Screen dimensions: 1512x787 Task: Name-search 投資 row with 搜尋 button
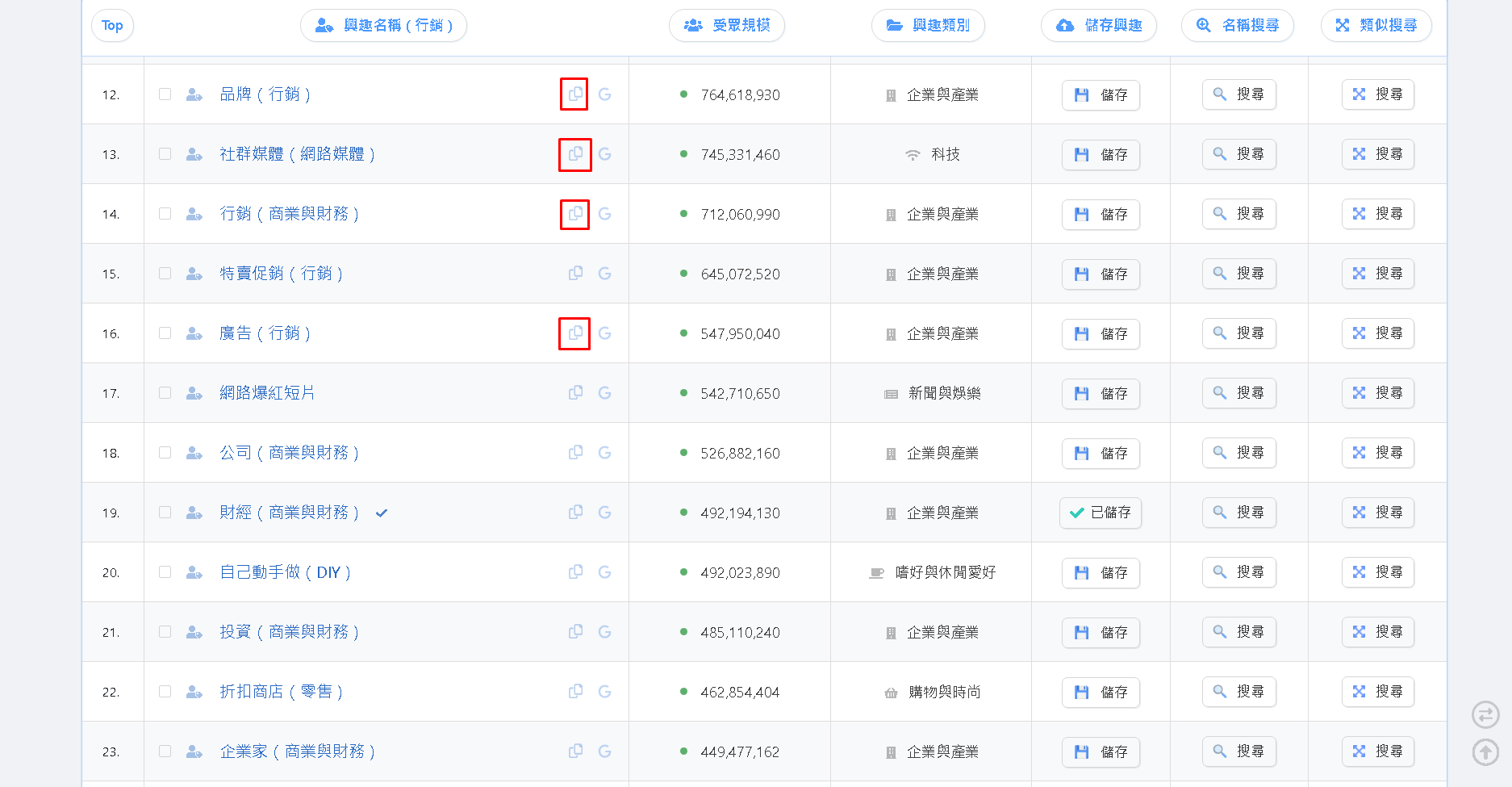[x=1239, y=631]
